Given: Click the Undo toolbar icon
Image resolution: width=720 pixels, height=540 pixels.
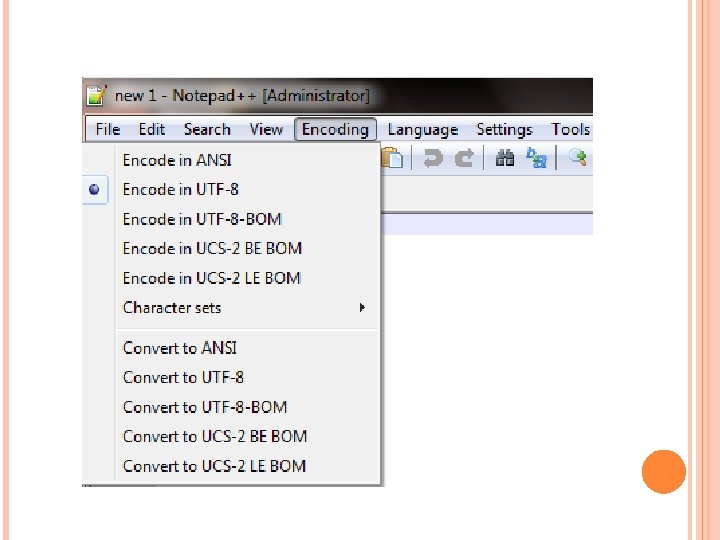Looking at the screenshot, I should click(x=433, y=158).
